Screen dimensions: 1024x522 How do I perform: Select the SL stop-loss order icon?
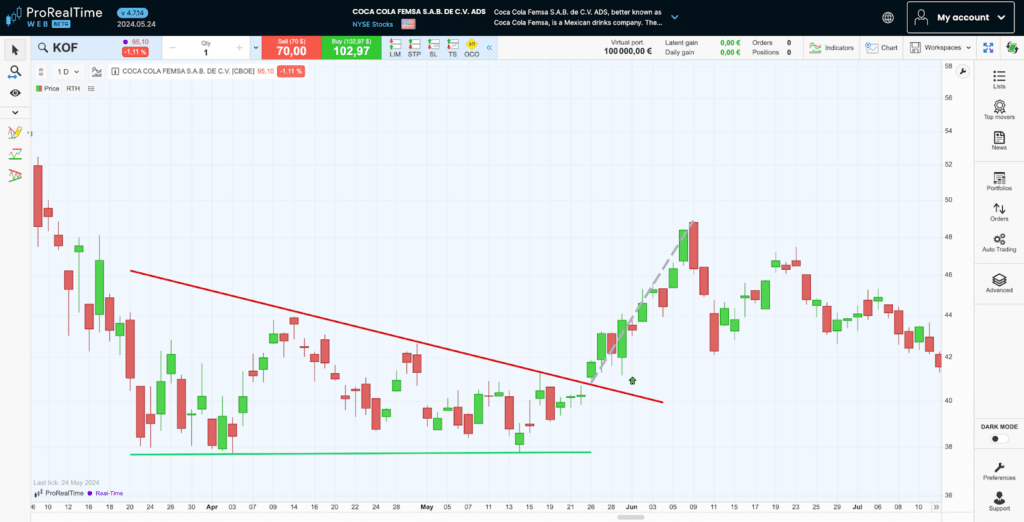coord(433,48)
